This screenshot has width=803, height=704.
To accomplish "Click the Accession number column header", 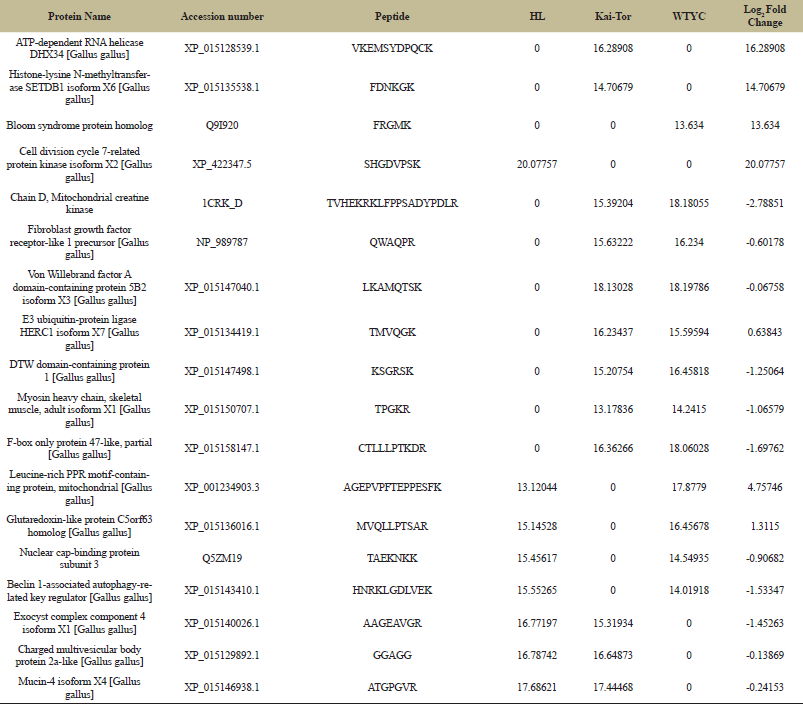I will click(x=222, y=17).
